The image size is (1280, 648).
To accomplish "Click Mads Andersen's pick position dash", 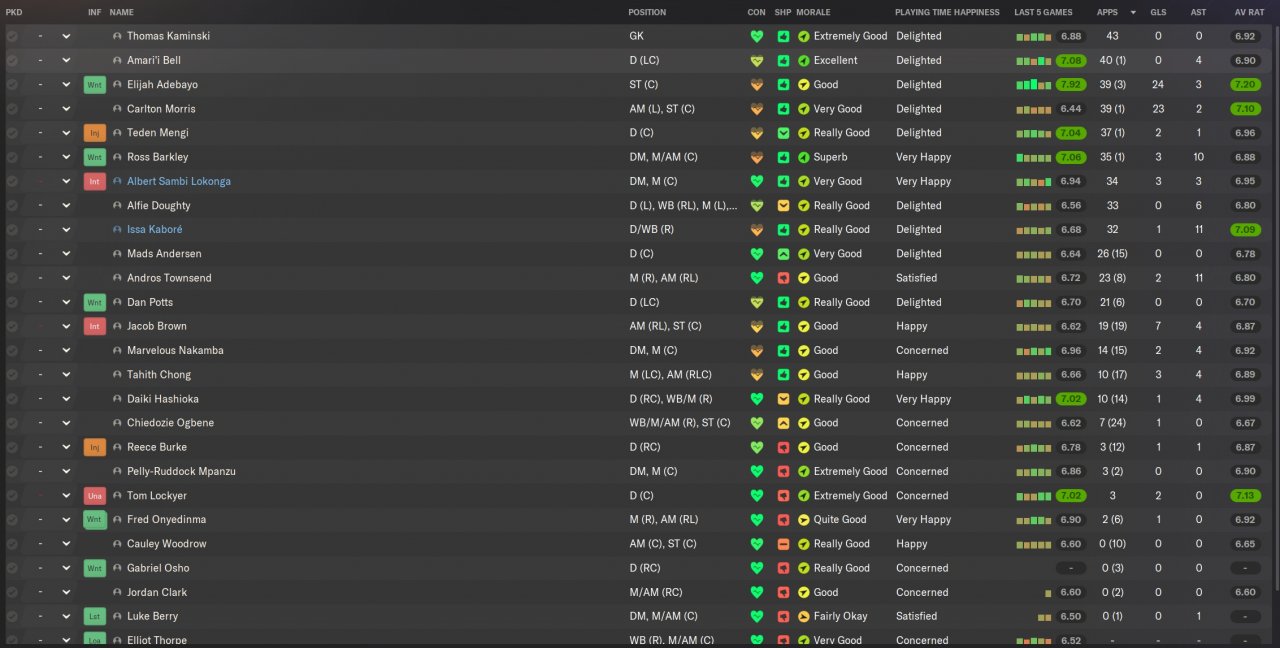I will [x=40, y=254].
